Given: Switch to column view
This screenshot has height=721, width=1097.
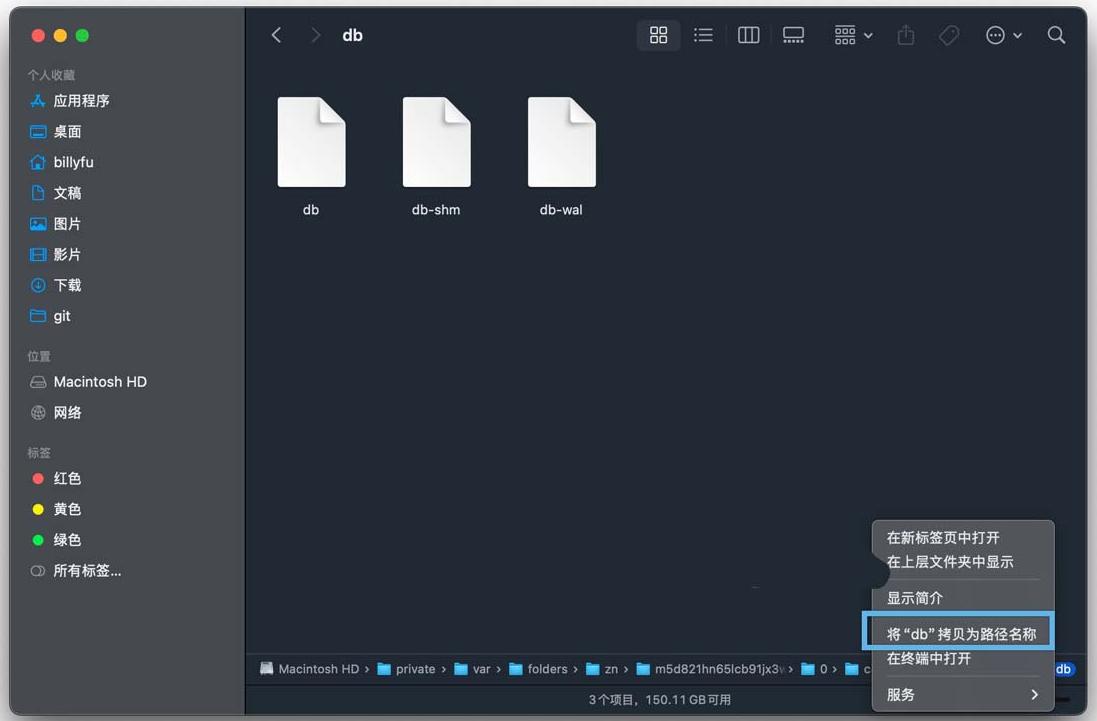Looking at the screenshot, I should coord(748,35).
